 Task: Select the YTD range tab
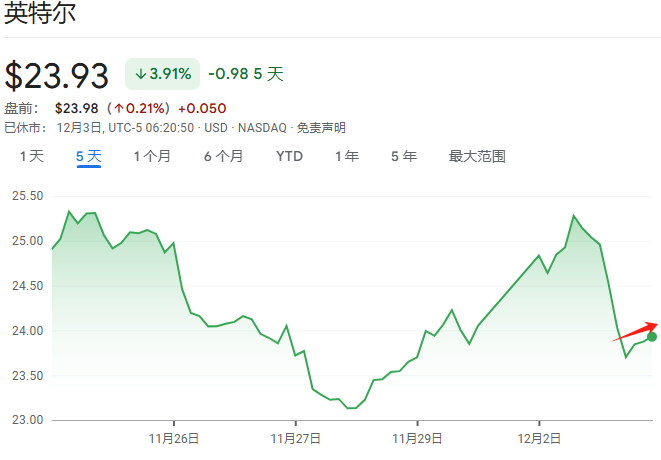pos(289,156)
